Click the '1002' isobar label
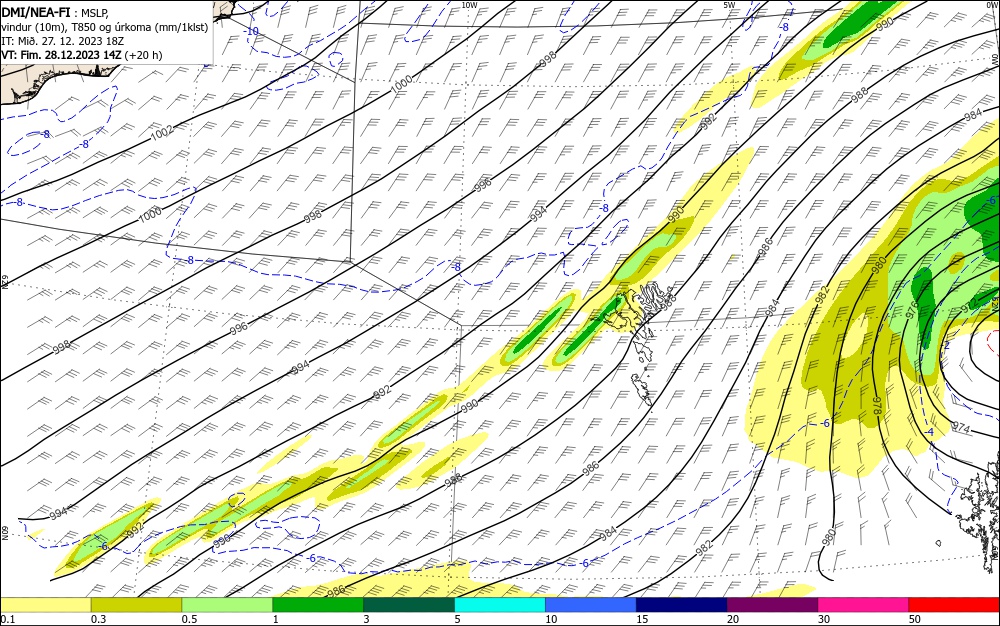Image resolution: width=1000 pixels, height=626 pixels. (162, 132)
